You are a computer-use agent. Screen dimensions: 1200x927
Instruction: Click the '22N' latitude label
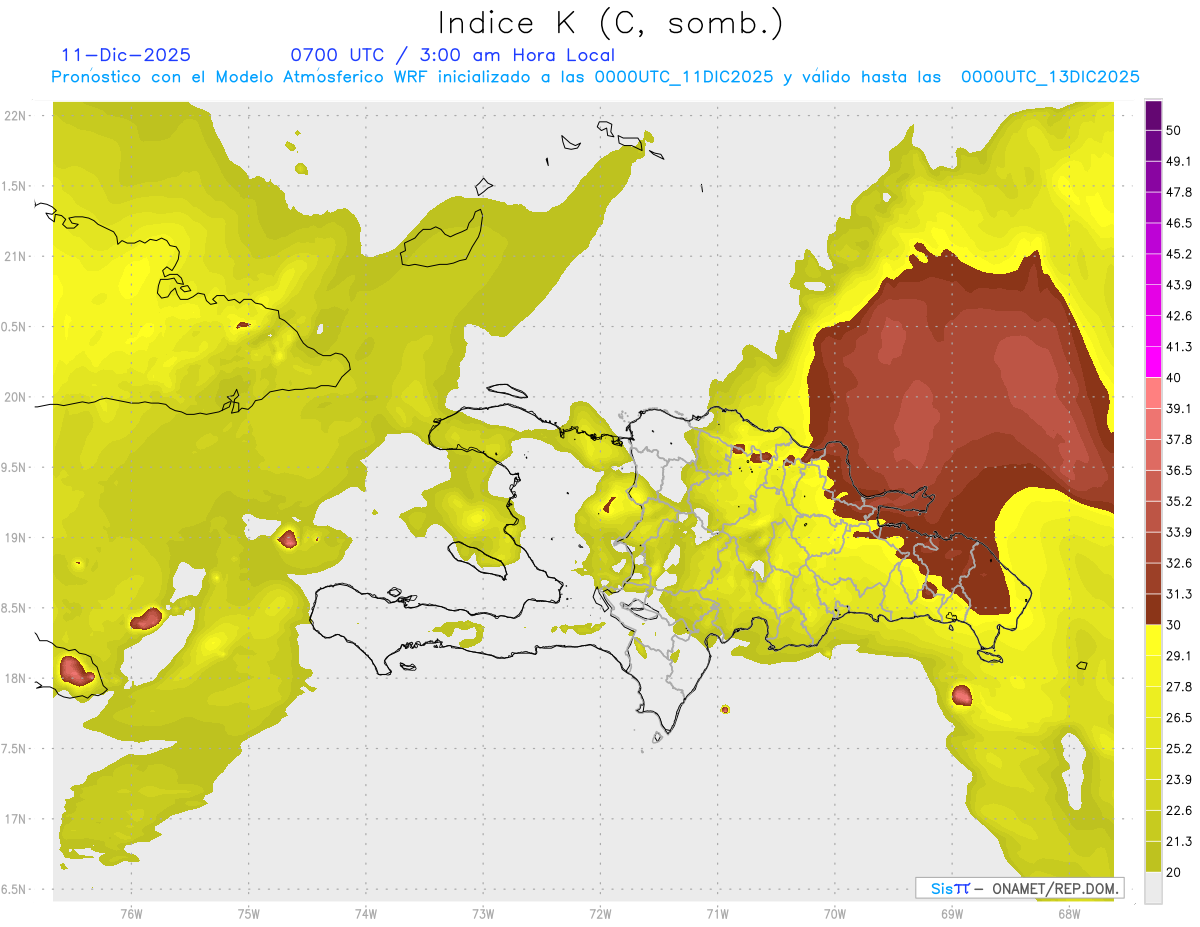(x=16, y=116)
